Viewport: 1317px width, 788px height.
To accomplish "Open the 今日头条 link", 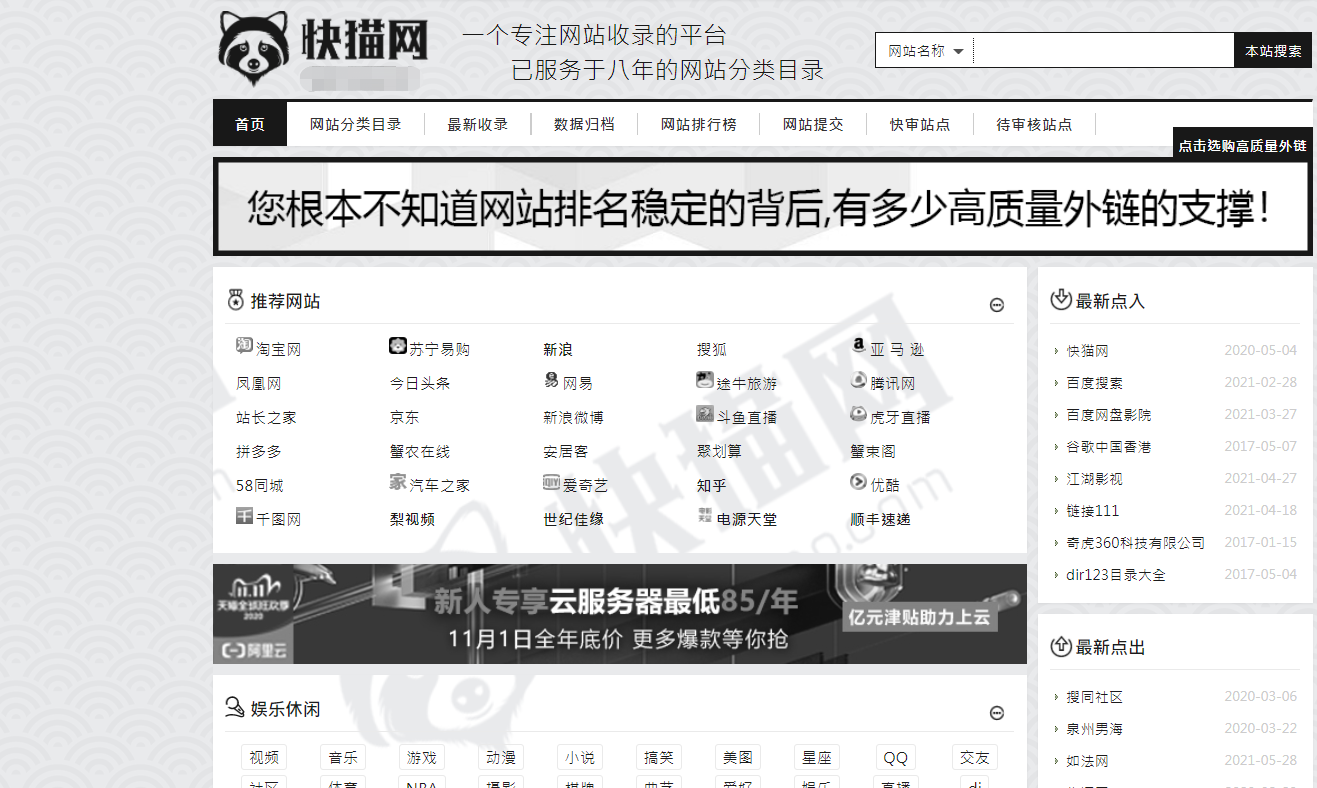I will (x=420, y=384).
